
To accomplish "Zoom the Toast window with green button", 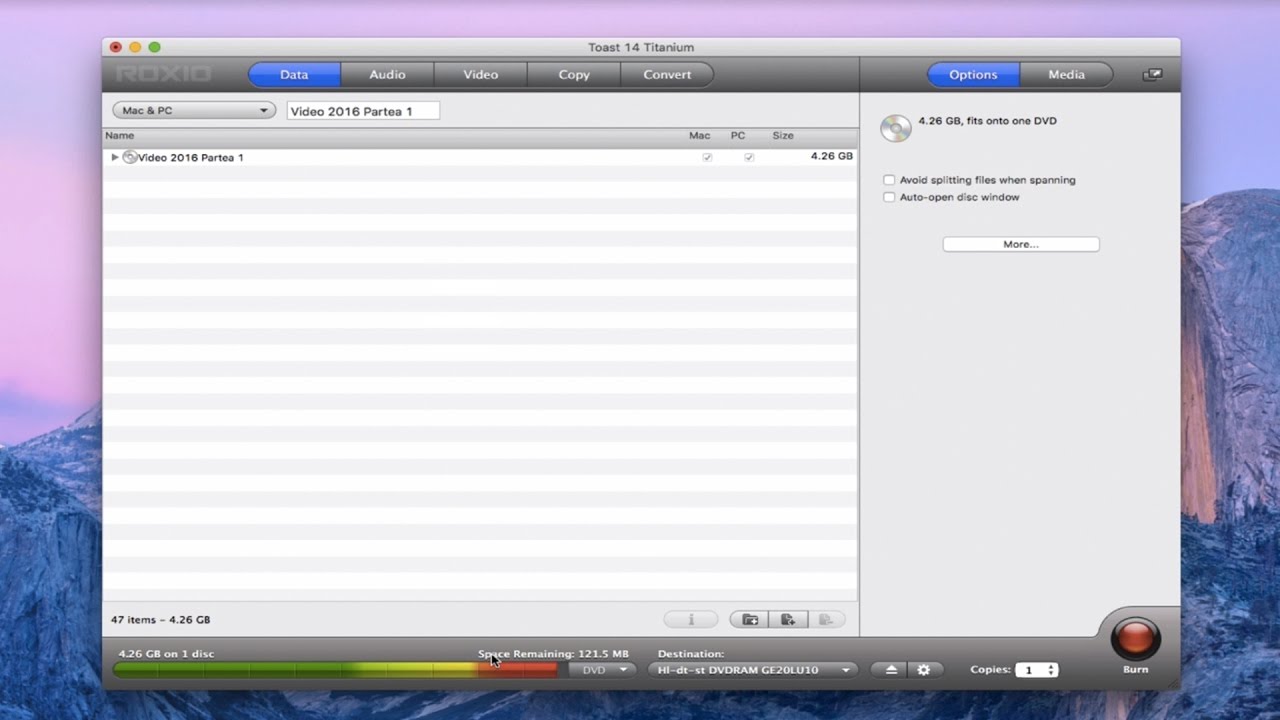I will coord(154,47).
